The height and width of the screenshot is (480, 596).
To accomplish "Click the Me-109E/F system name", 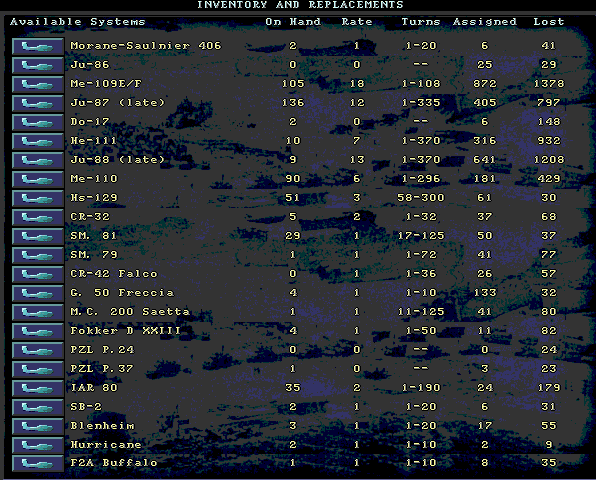I will [x=106, y=84].
